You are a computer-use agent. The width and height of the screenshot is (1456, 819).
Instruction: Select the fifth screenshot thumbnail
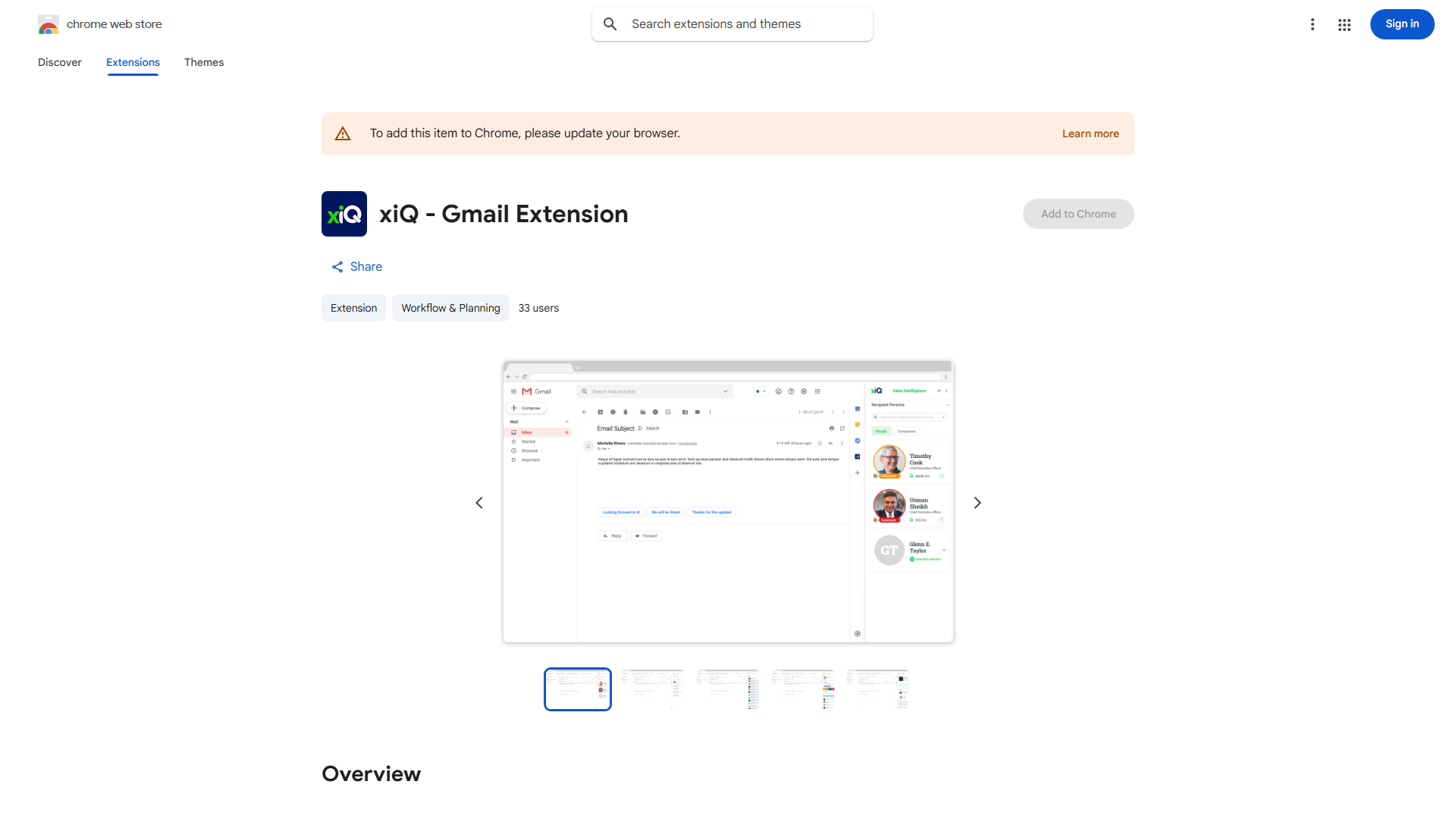[877, 689]
